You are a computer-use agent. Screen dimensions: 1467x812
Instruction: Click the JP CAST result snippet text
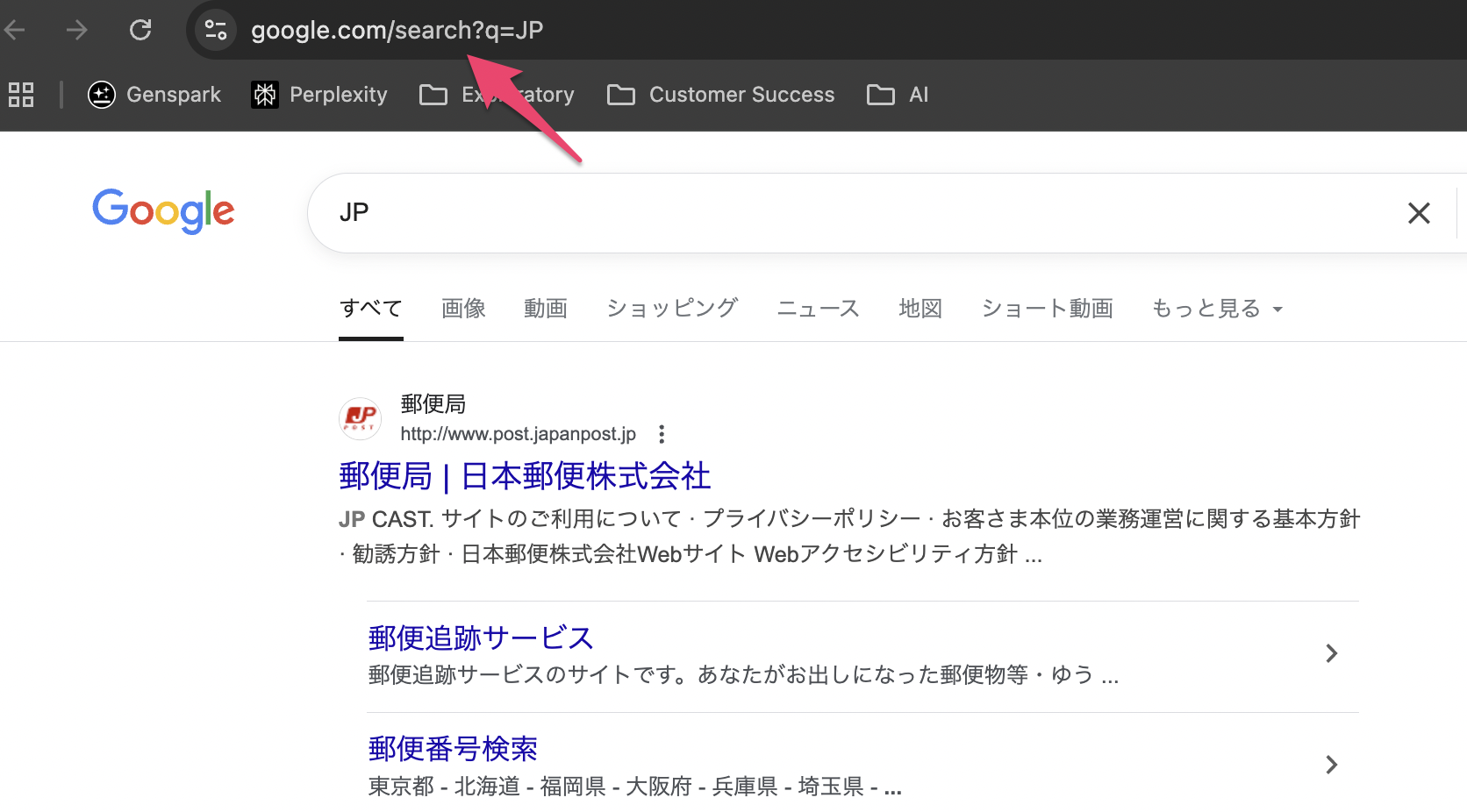click(x=849, y=537)
